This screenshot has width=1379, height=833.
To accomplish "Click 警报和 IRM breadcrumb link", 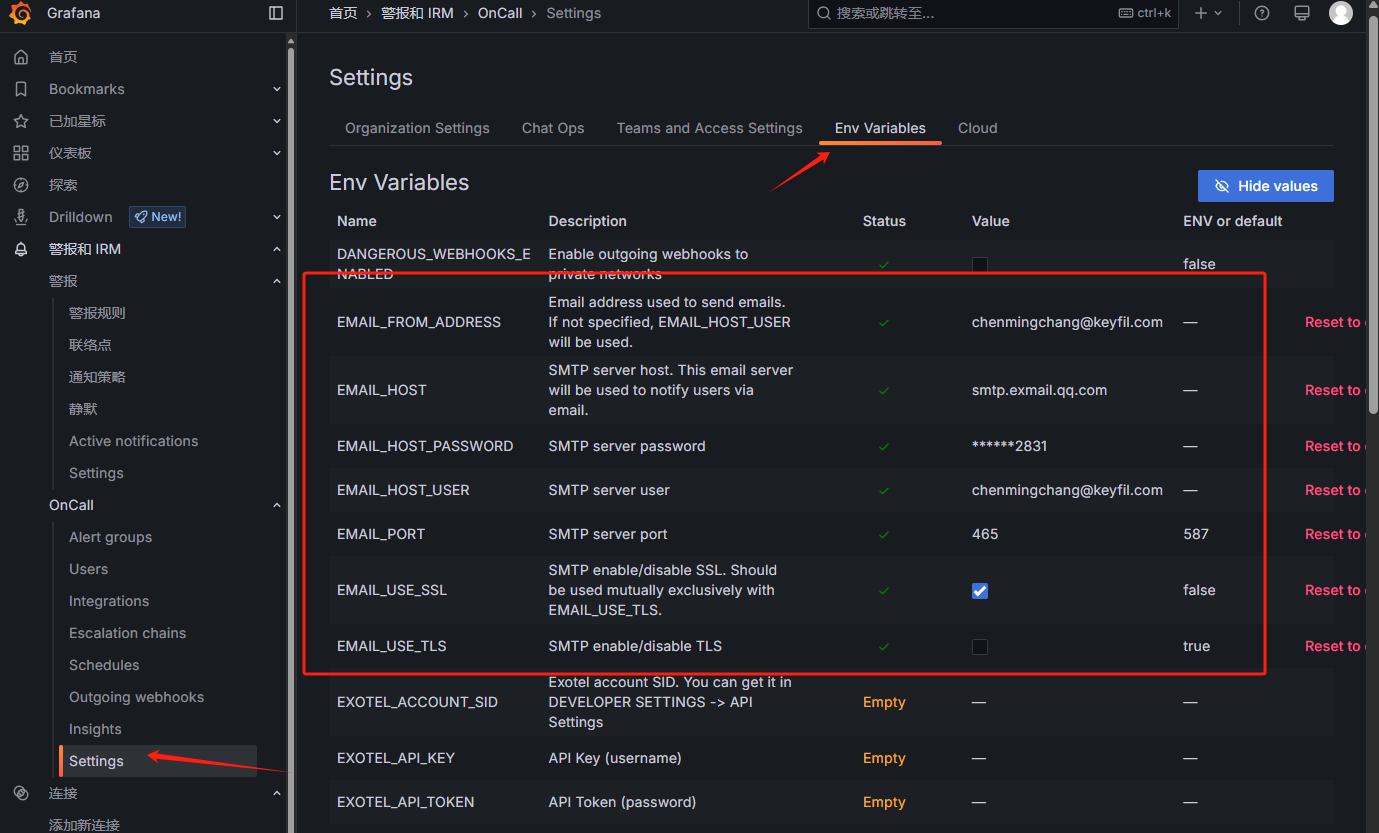I will click(x=417, y=13).
